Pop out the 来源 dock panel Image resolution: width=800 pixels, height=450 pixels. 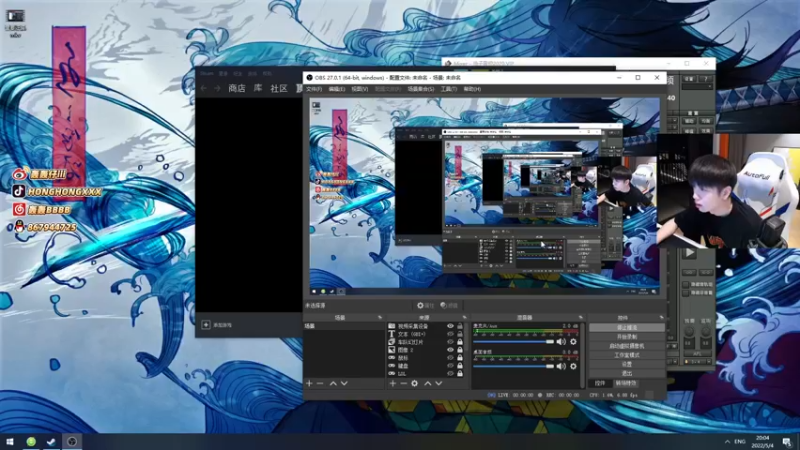[x=464, y=317]
